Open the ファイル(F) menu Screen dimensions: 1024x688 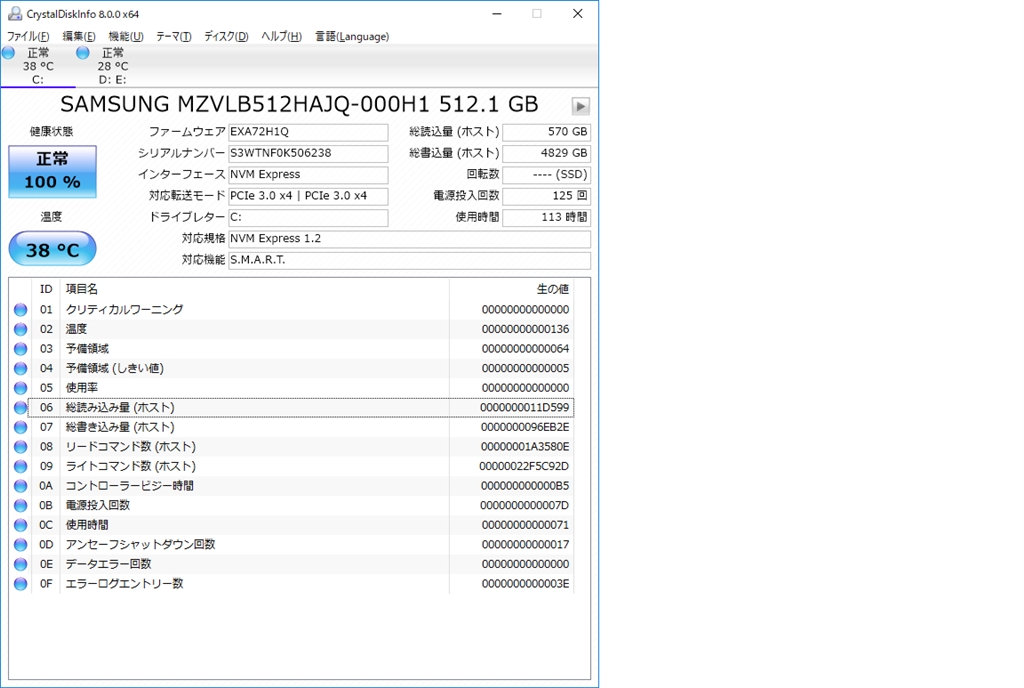point(28,37)
